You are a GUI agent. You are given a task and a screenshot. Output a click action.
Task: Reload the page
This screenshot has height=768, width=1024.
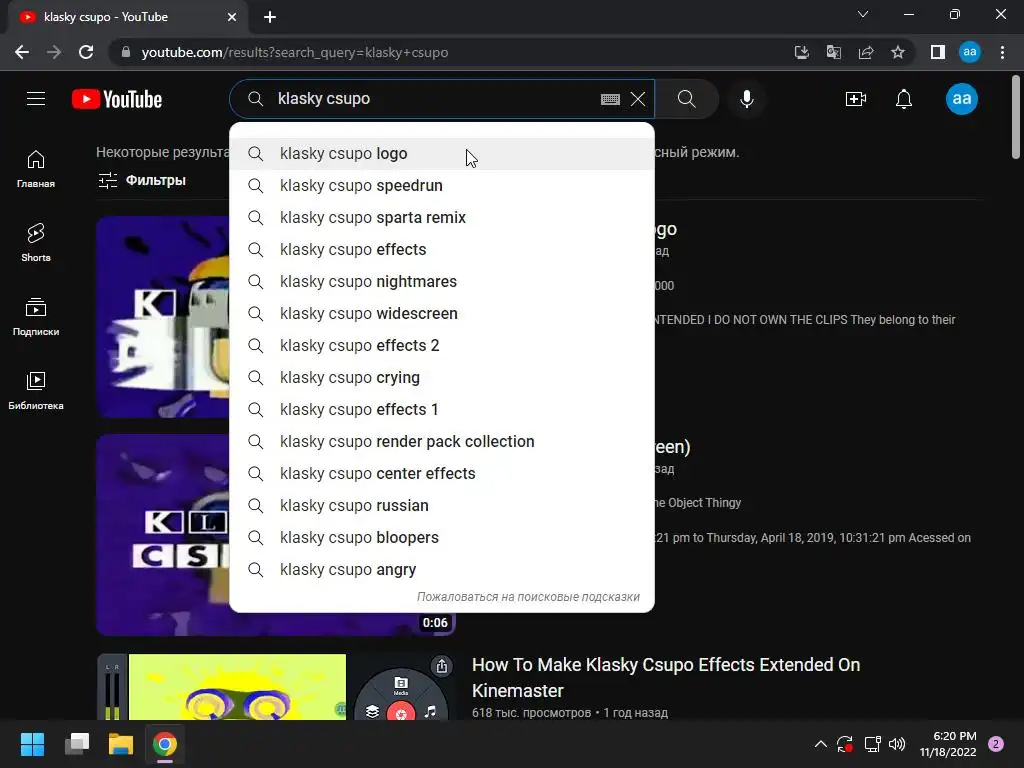[86, 52]
